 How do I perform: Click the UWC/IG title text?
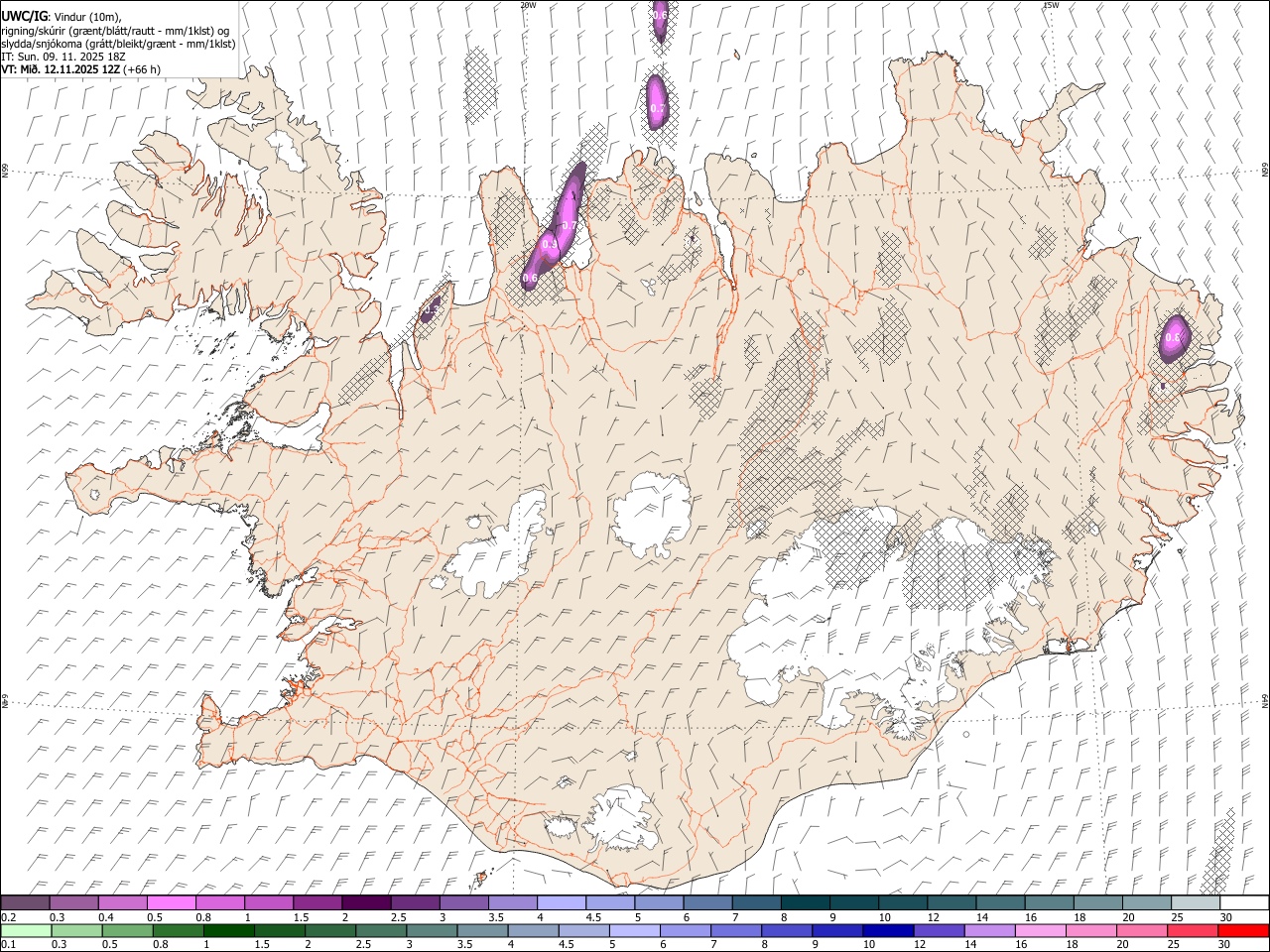pos(23,17)
